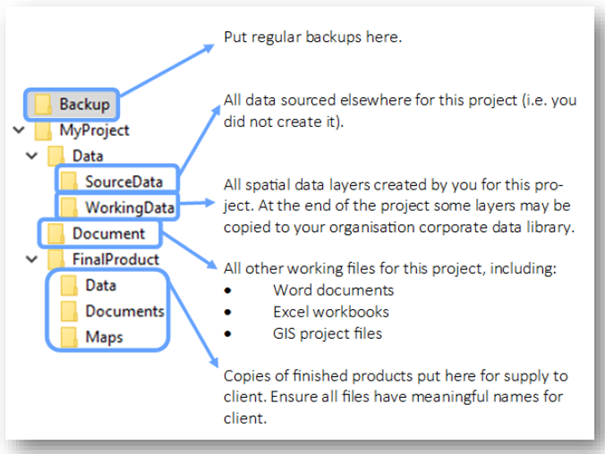The width and height of the screenshot is (606, 454).
Task: Click the WorkingData folder icon
Action: coord(69,207)
